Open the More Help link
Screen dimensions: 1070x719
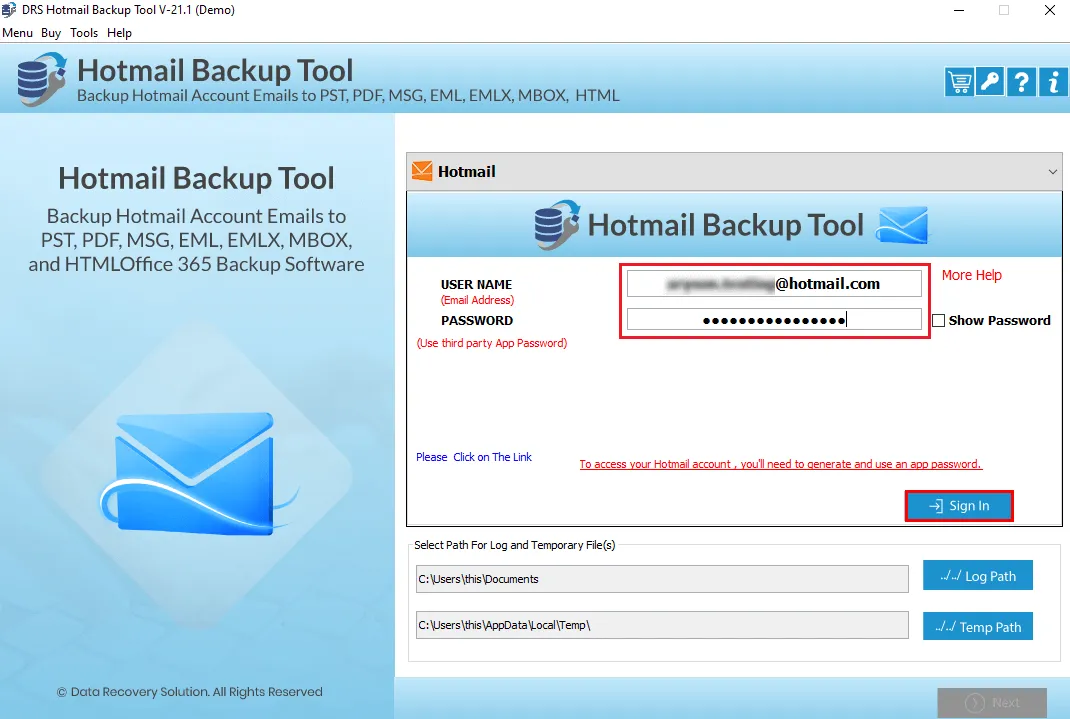pos(972,275)
